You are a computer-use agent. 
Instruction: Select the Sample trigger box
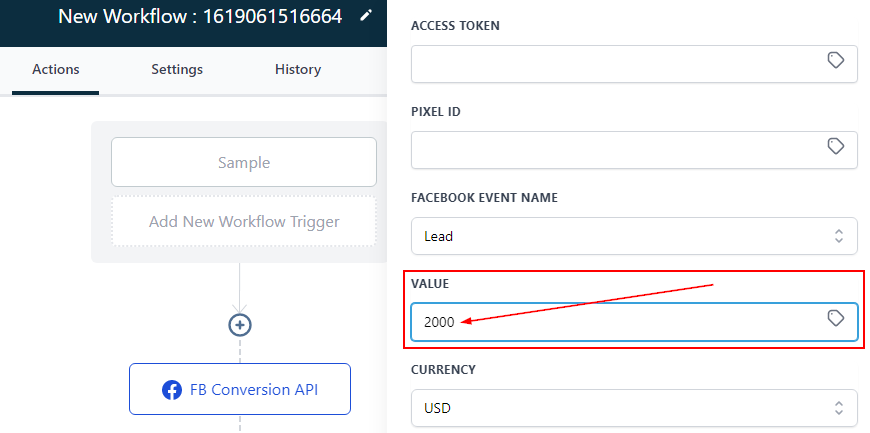244,162
